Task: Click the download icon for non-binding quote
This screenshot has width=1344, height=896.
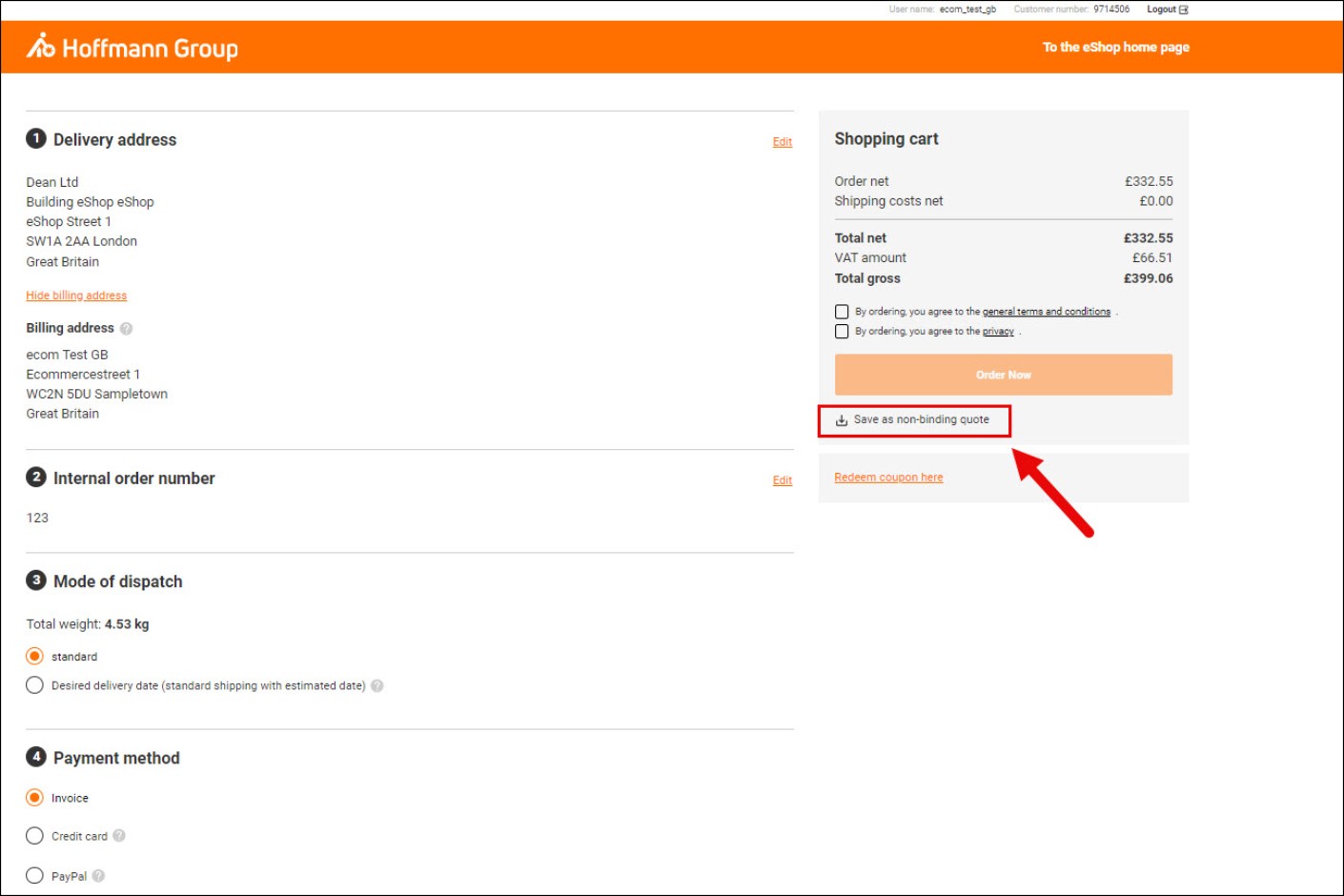Action: tap(842, 420)
